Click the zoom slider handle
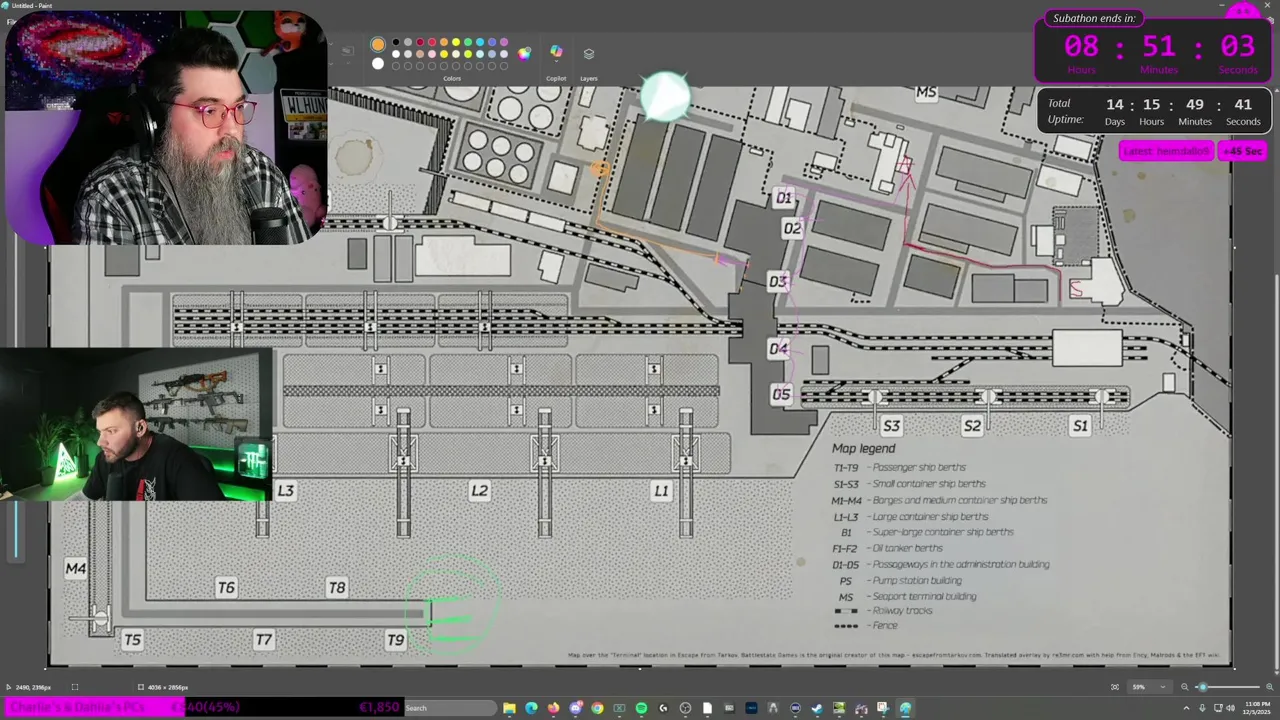The width and height of the screenshot is (1280, 720). (x=1203, y=687)
